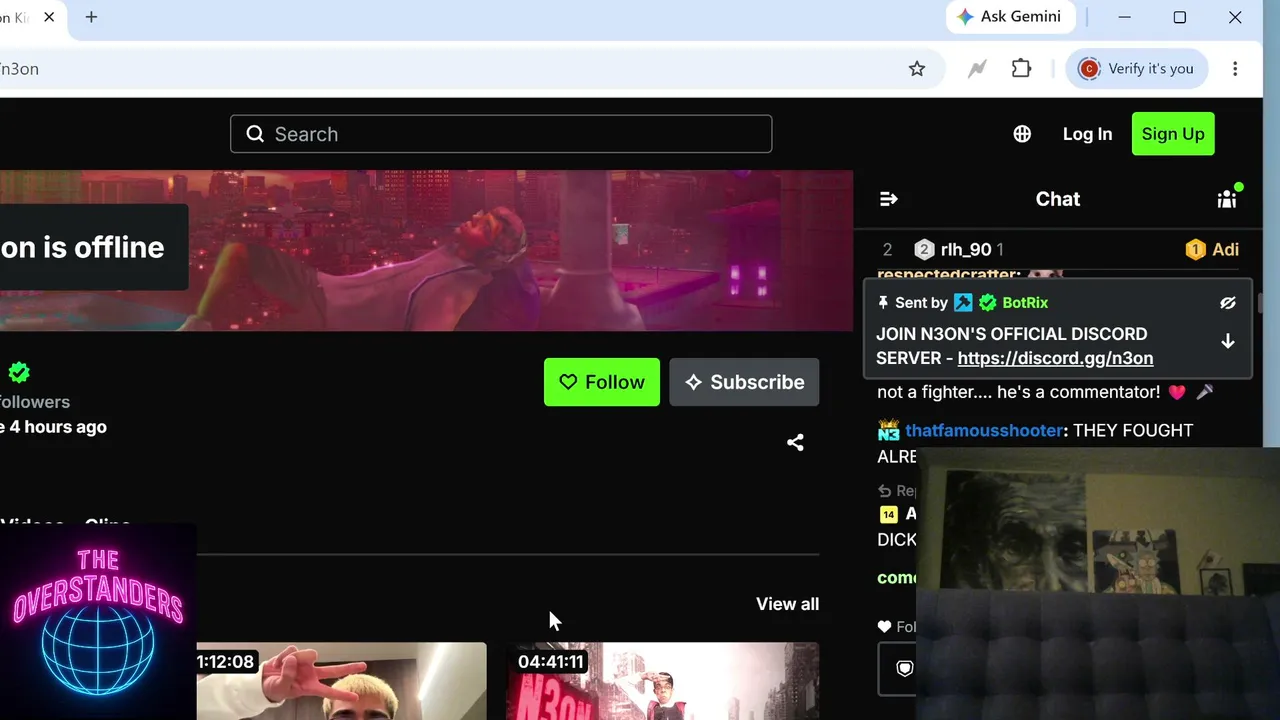Viewport: 1280px width, 720px height.
Task: Click the Adi top gifter entry
Action: coord(1212,250)
